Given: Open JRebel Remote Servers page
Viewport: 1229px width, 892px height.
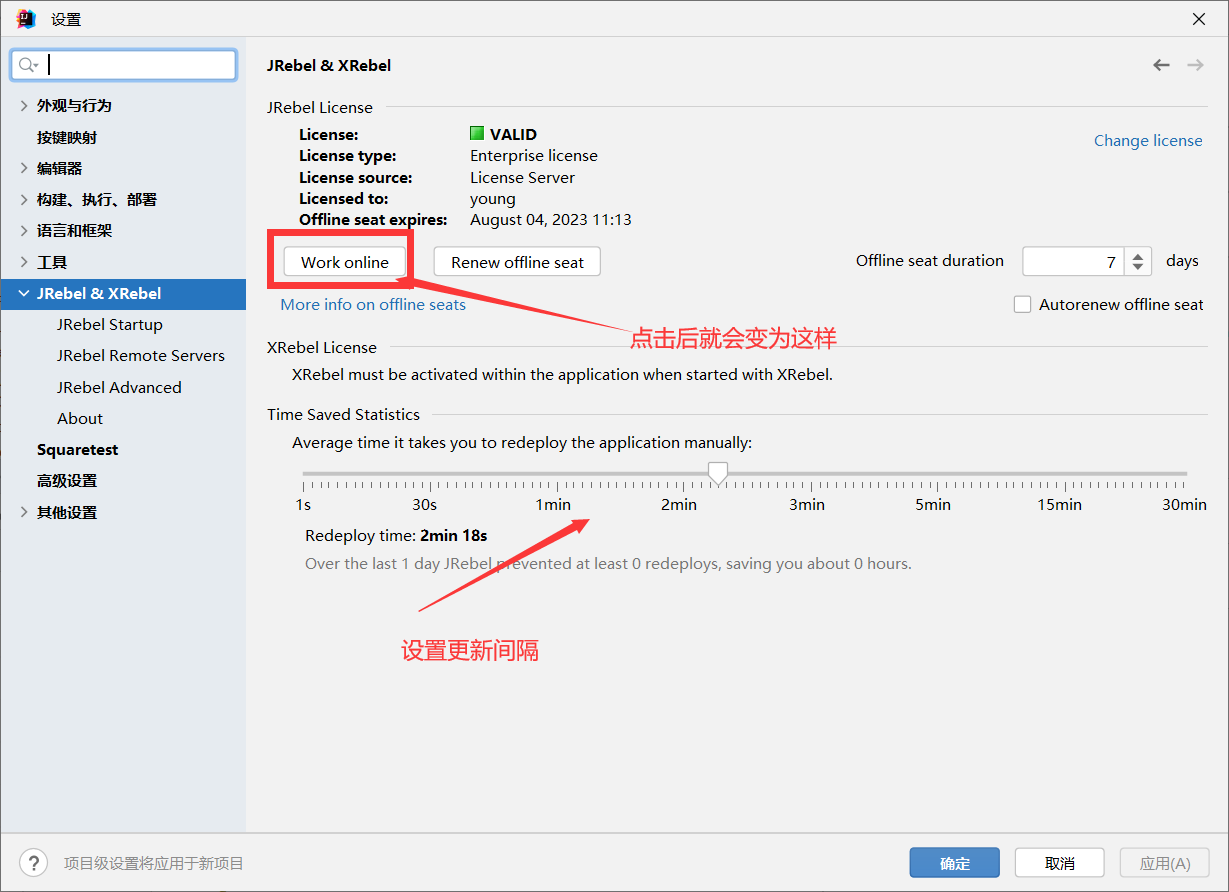Looking at the screenshot, I should (141, 355).
